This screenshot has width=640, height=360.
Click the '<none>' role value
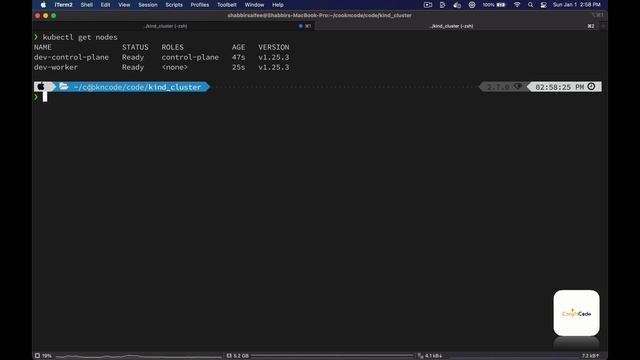click(x=175, y=67)
